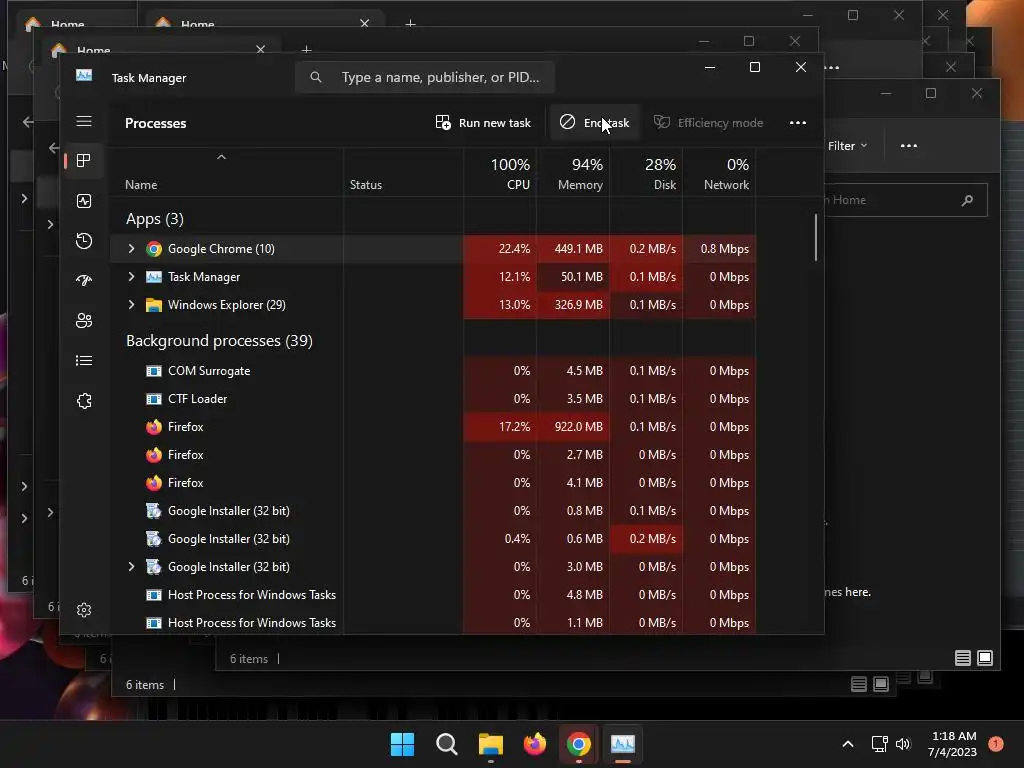Click Efficiency mode button
This screenshot has height=768, width=1024.
pyautogui.click(x=709, y=123)
